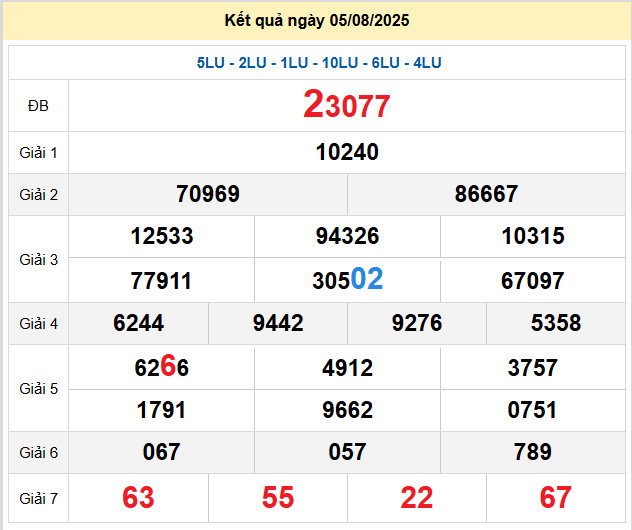Select number 77911 in Giải 3
632x530 pixels.
click(161, 281)
